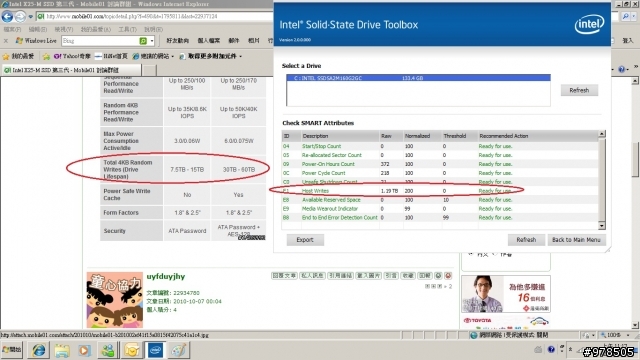Click the Favorites star button
Screen dimensions: 640x360
tap(18, 56)
